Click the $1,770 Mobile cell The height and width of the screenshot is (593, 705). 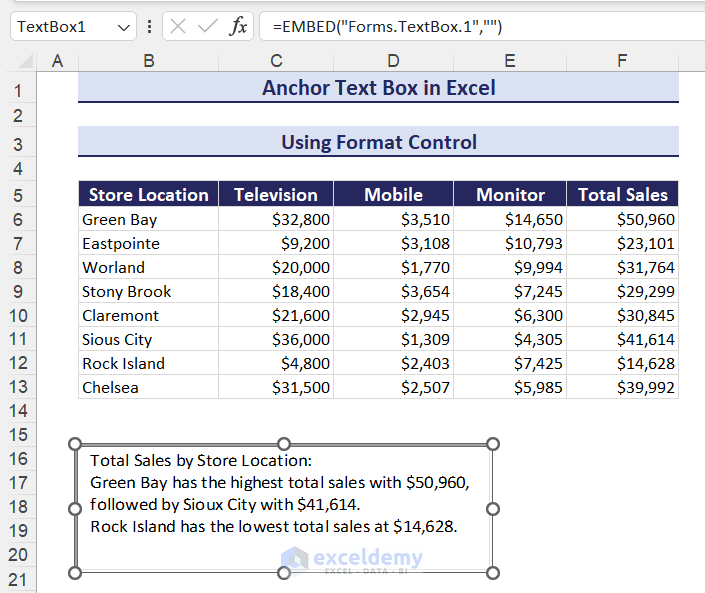[393, 268]
